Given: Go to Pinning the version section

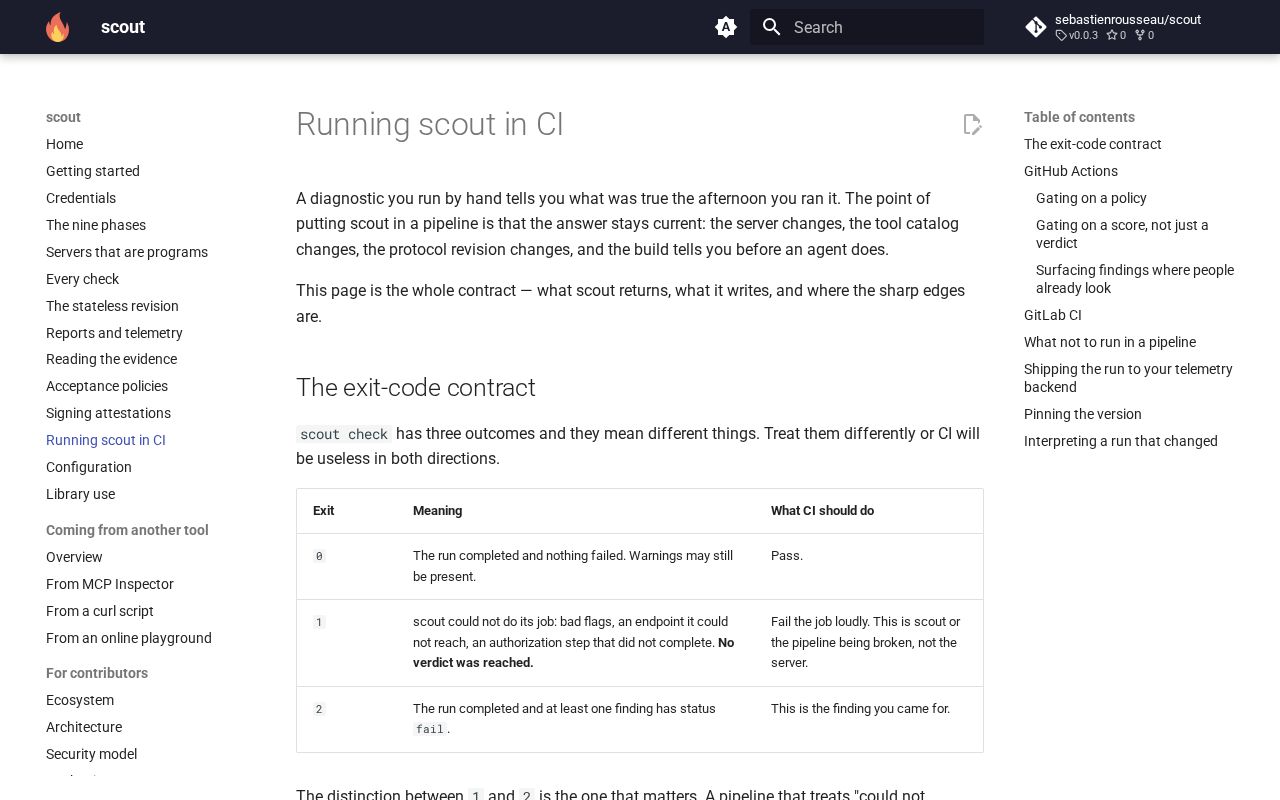Looking at the screenshot, I should [1083, 414].
